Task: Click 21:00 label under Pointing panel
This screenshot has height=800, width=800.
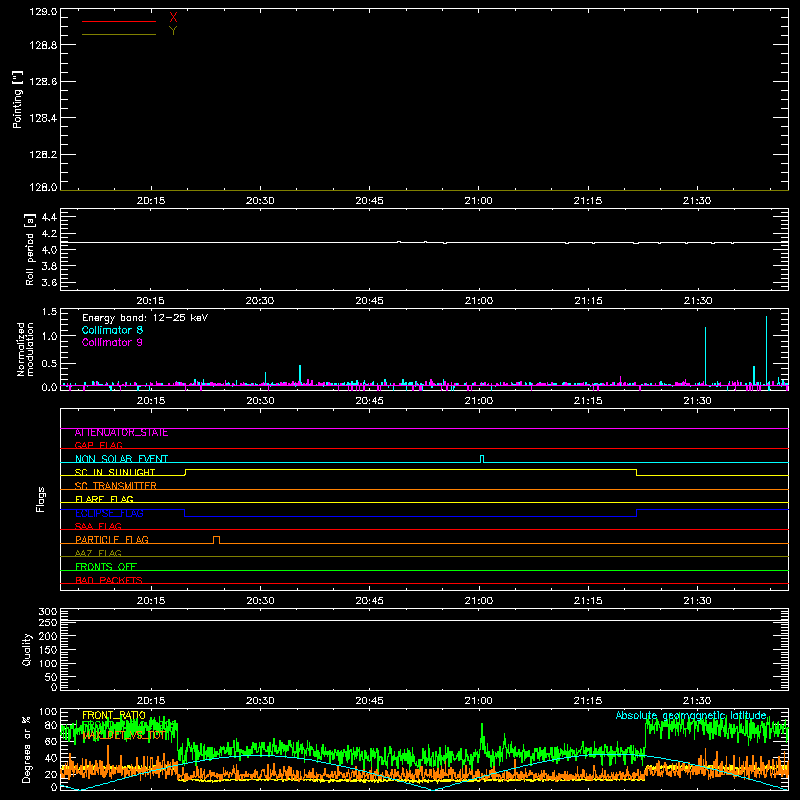Action: [479, 201]
